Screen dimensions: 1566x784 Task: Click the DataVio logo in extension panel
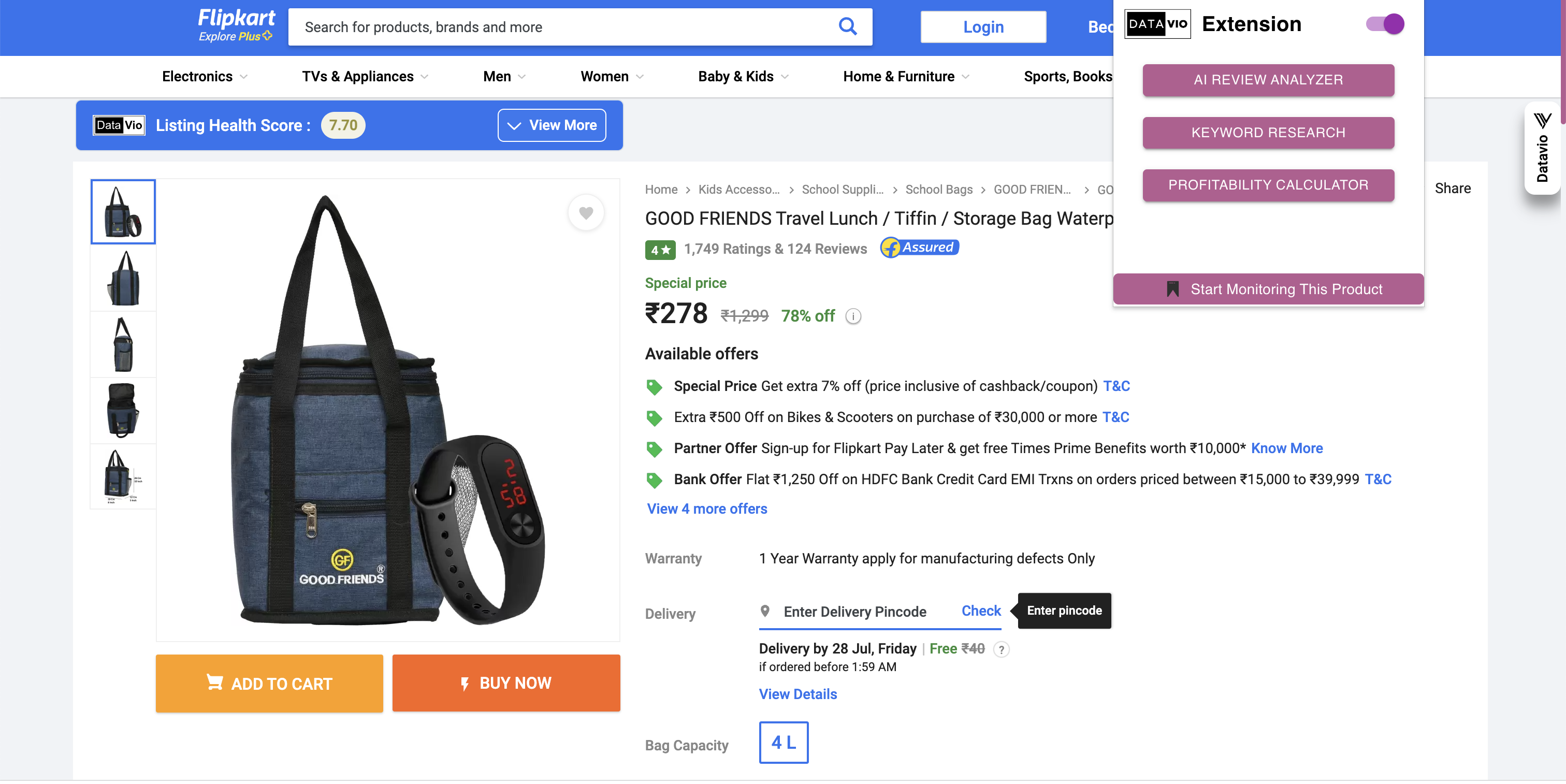tap(1157, 24)
